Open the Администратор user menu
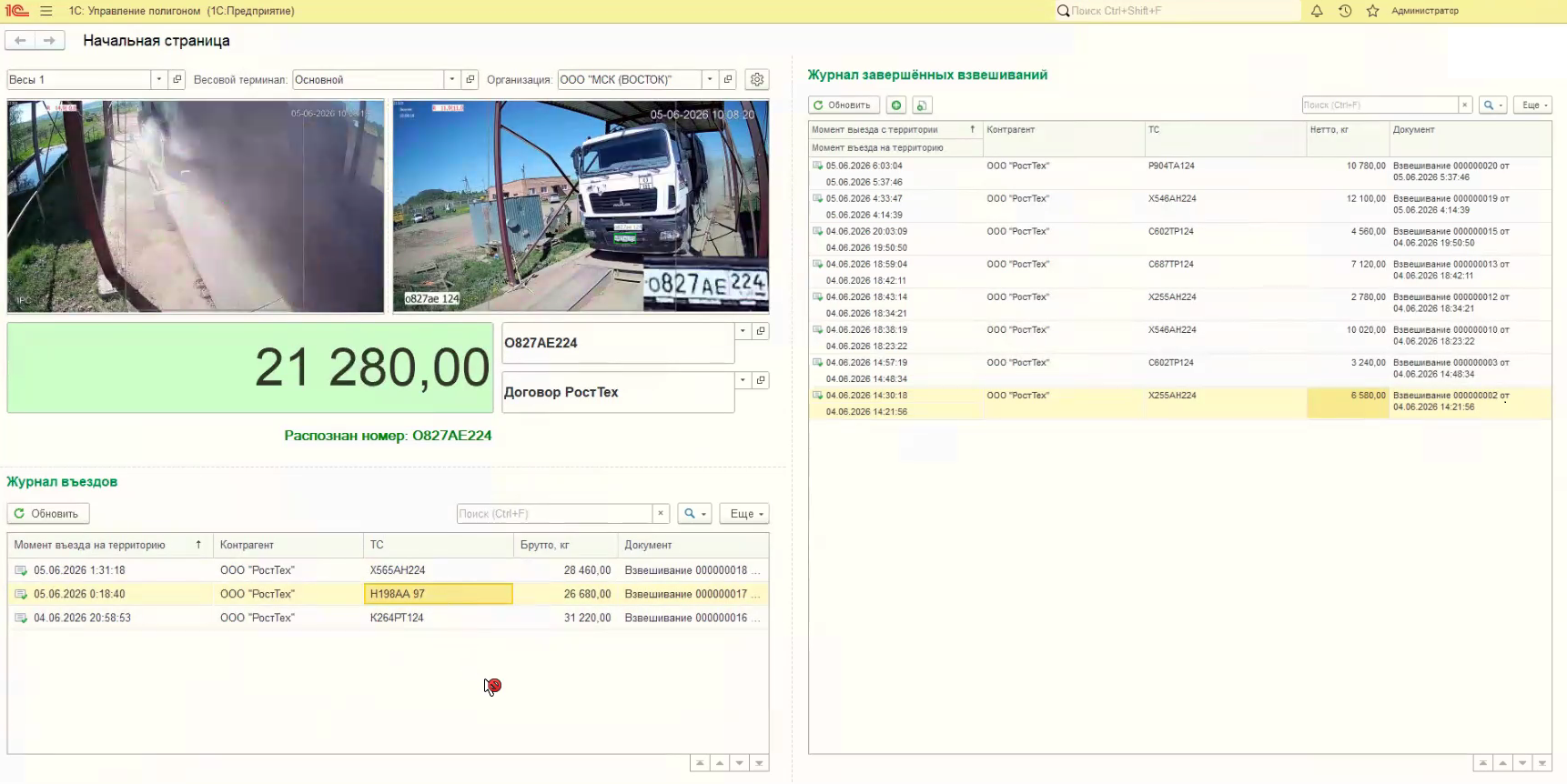 [x=1425, y=11]
